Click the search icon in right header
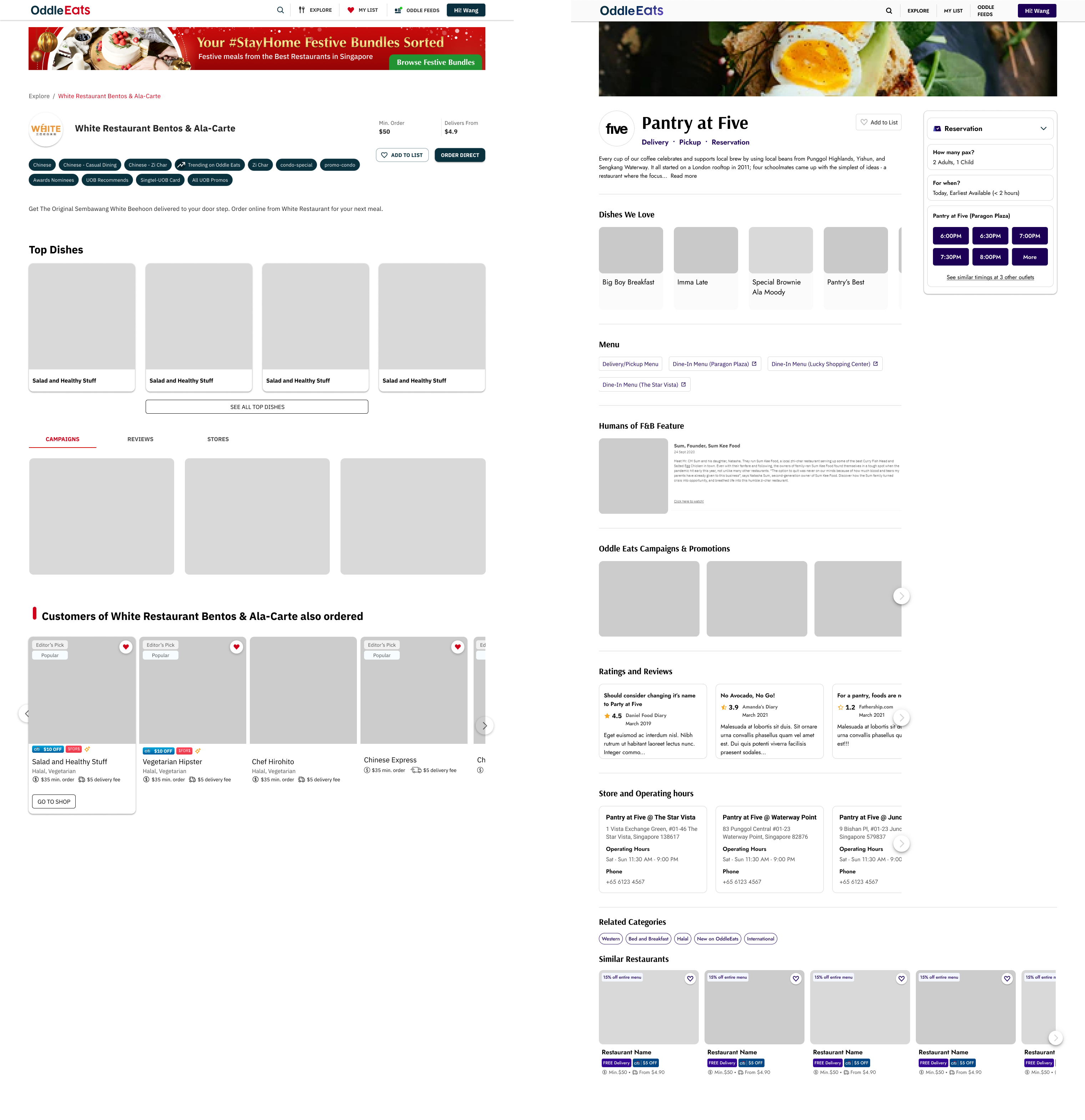Viewport: 1085px width, 1120px height. click(x=888, y=11)
